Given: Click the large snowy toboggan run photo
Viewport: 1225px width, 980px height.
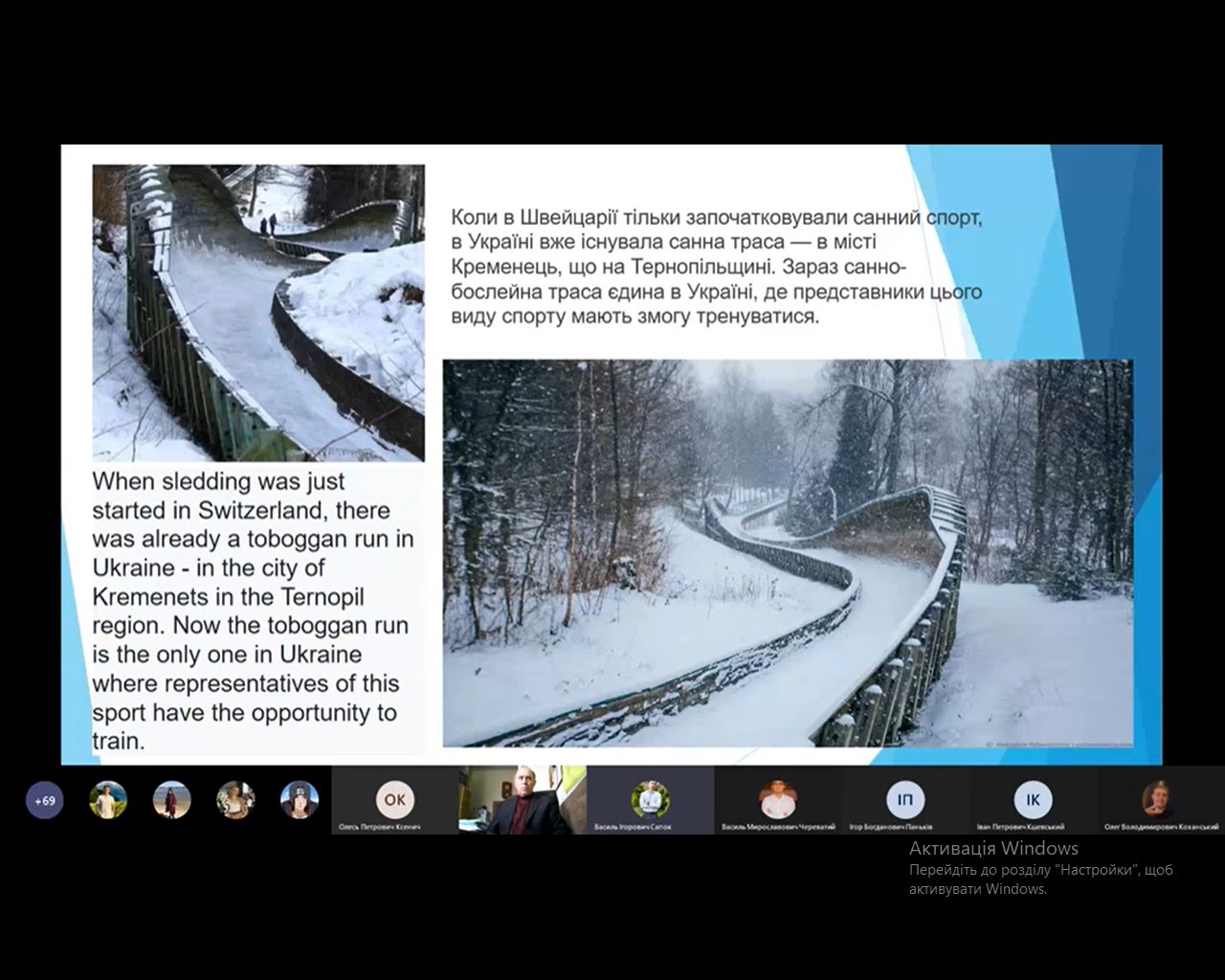Looking at the screenshot, I should tap(787, 553).
